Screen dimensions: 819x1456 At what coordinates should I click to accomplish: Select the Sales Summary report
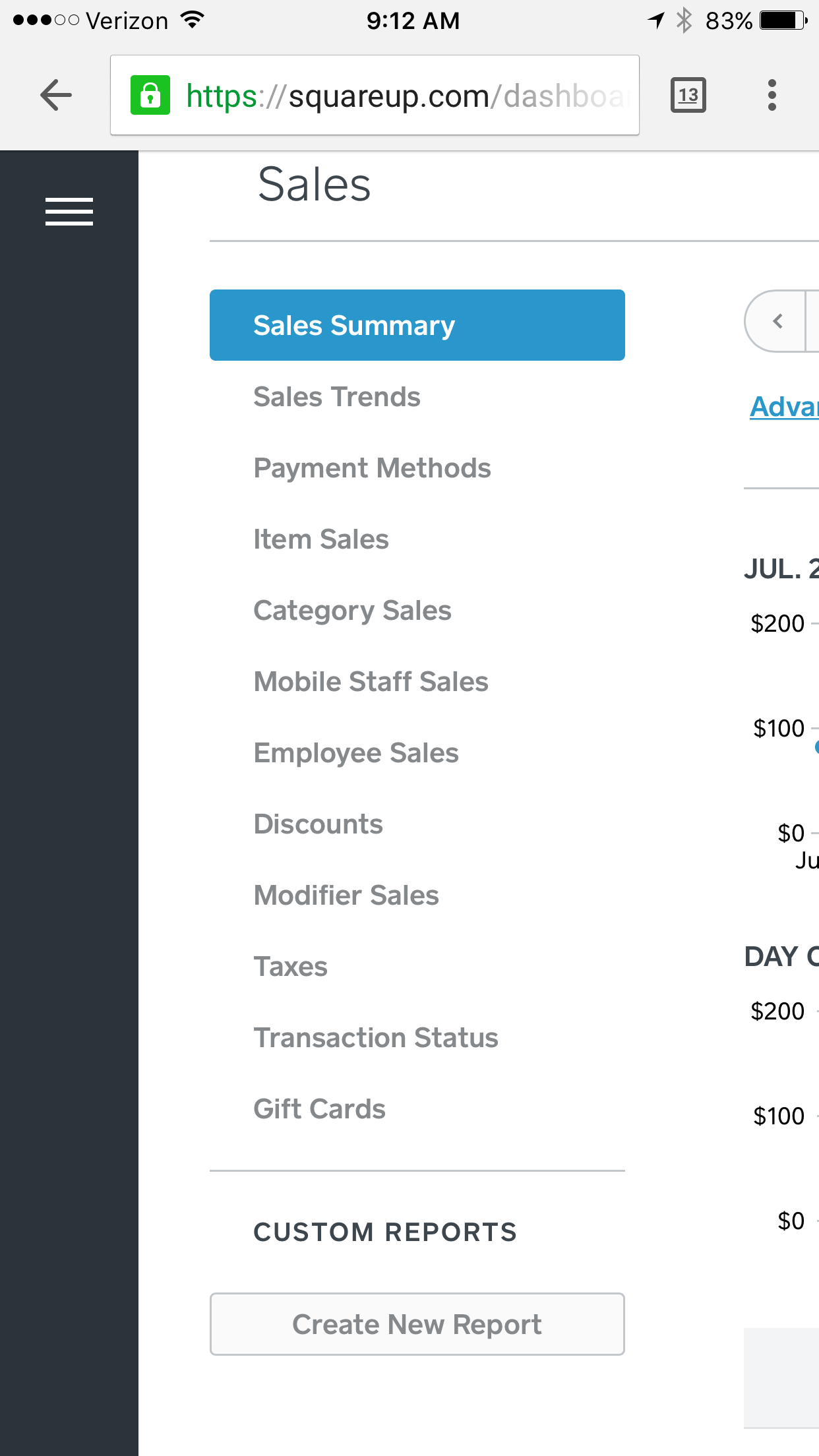pyautogui.click(x=417, y=325)
